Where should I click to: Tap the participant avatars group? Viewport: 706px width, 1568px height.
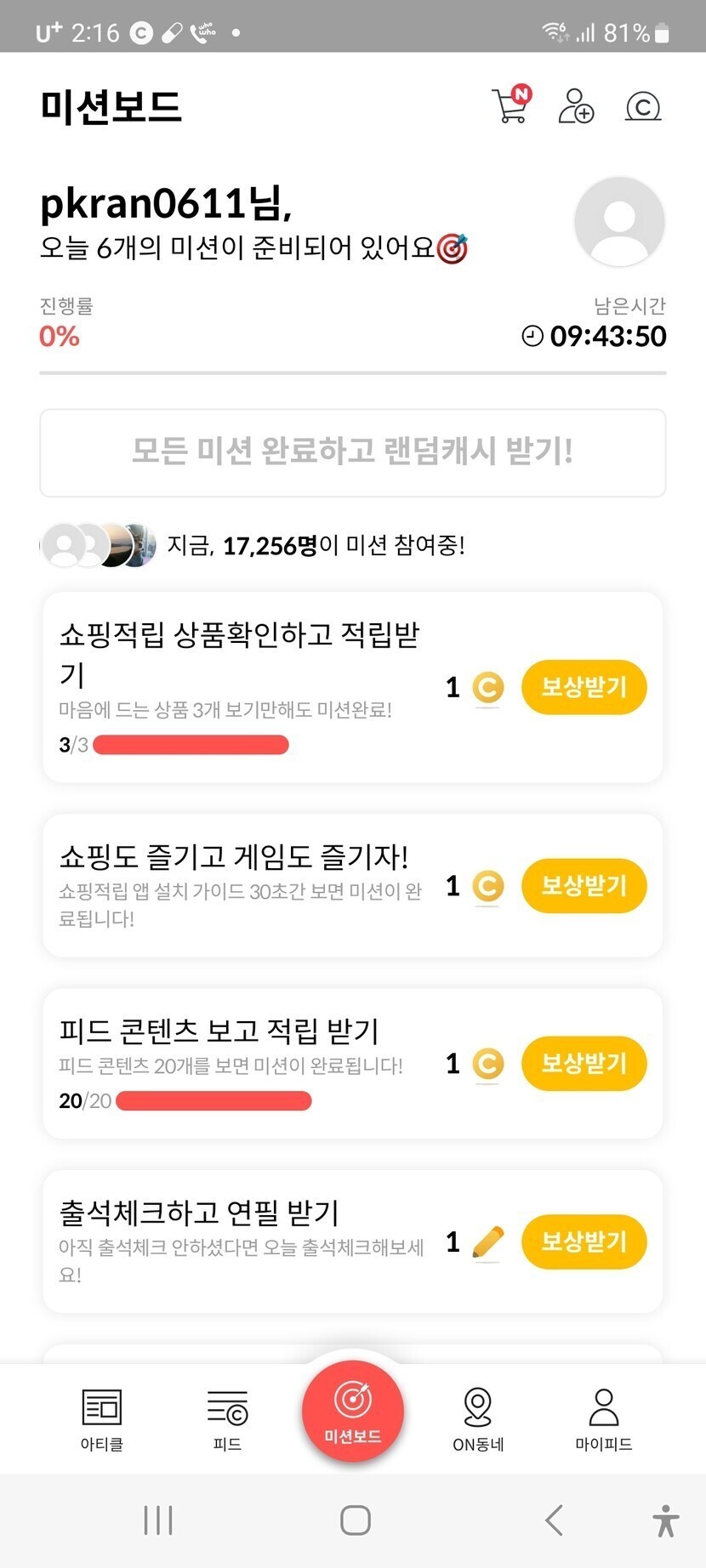click(98, 545)
